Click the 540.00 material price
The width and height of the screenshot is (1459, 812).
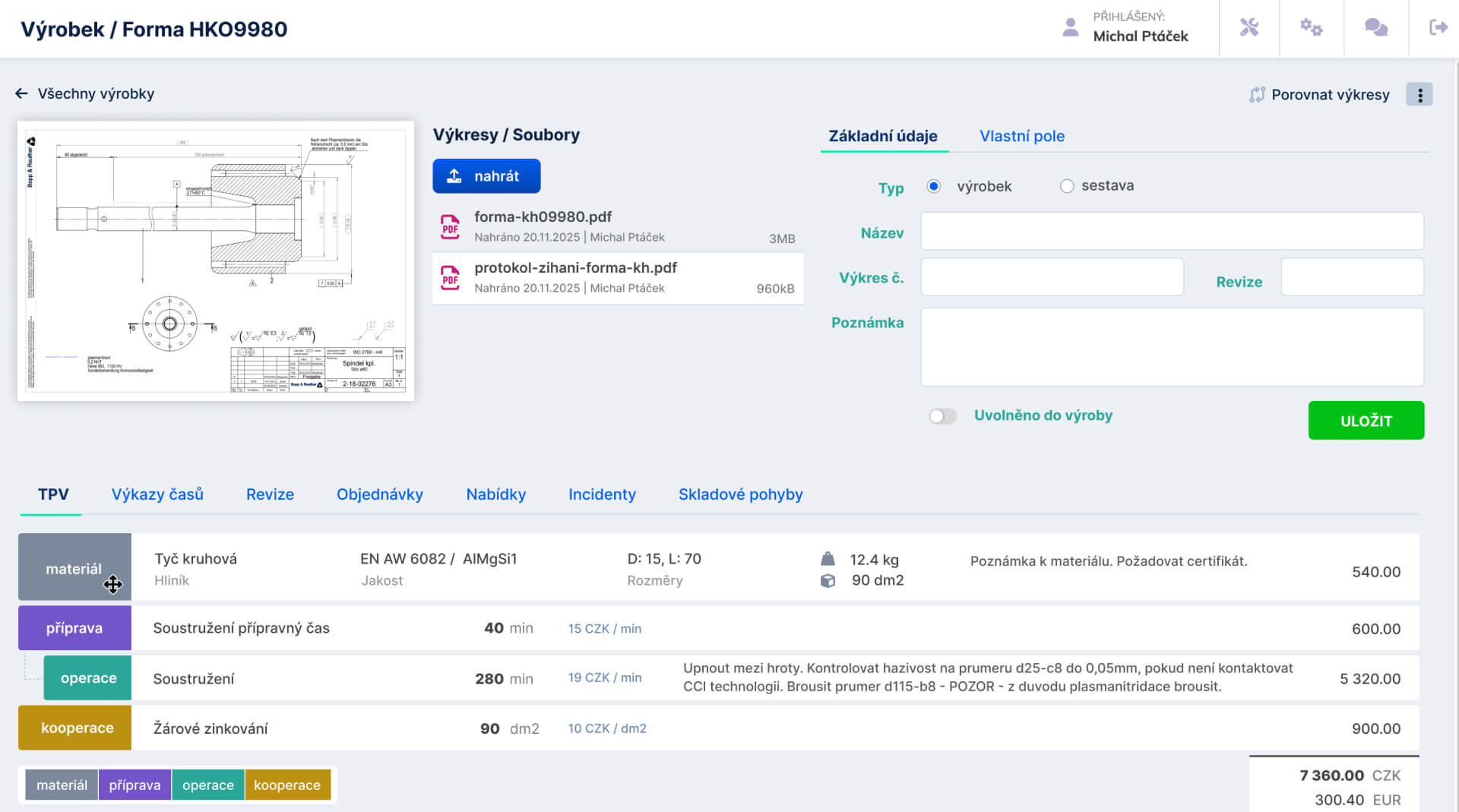(x=1376, y=572)
